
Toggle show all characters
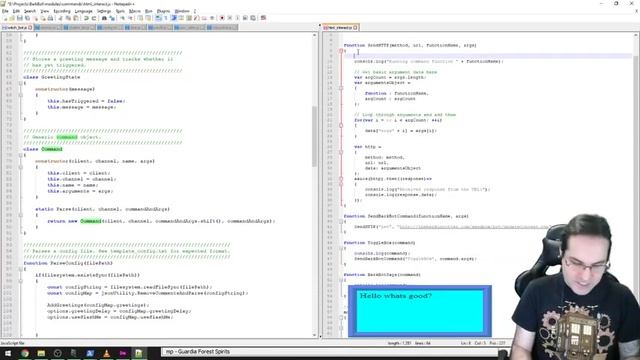pyautogui.click(x=165, y=18)
